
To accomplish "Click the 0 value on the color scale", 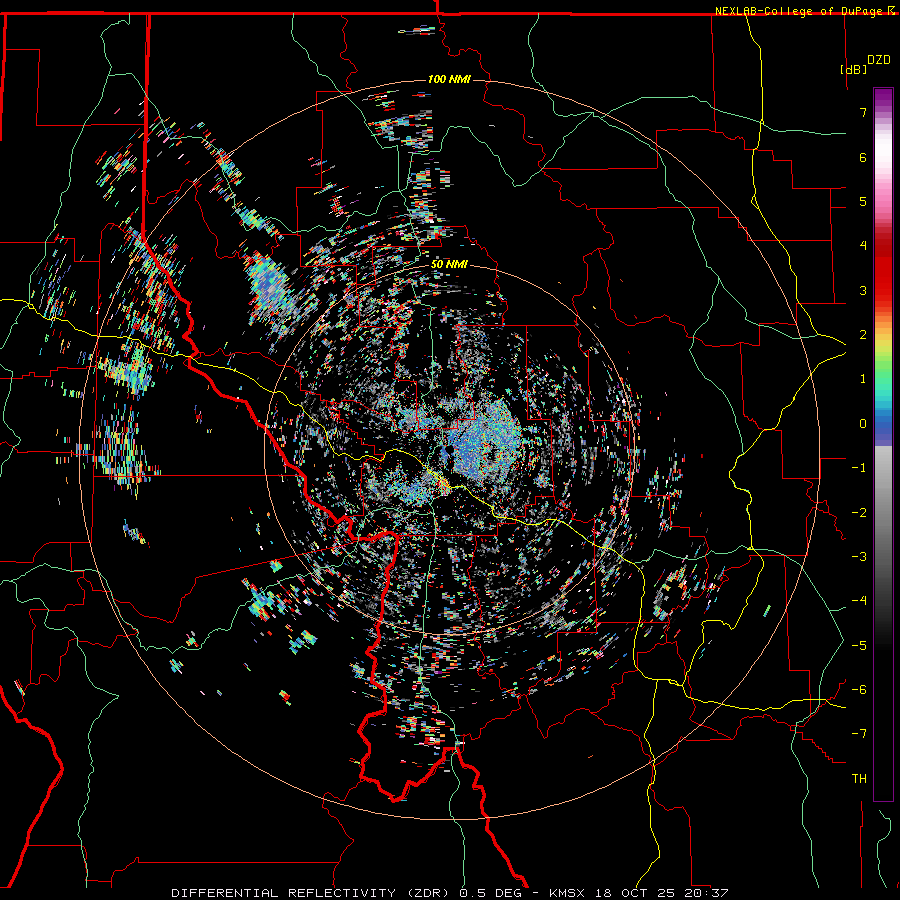I will (x=863, y=424).
